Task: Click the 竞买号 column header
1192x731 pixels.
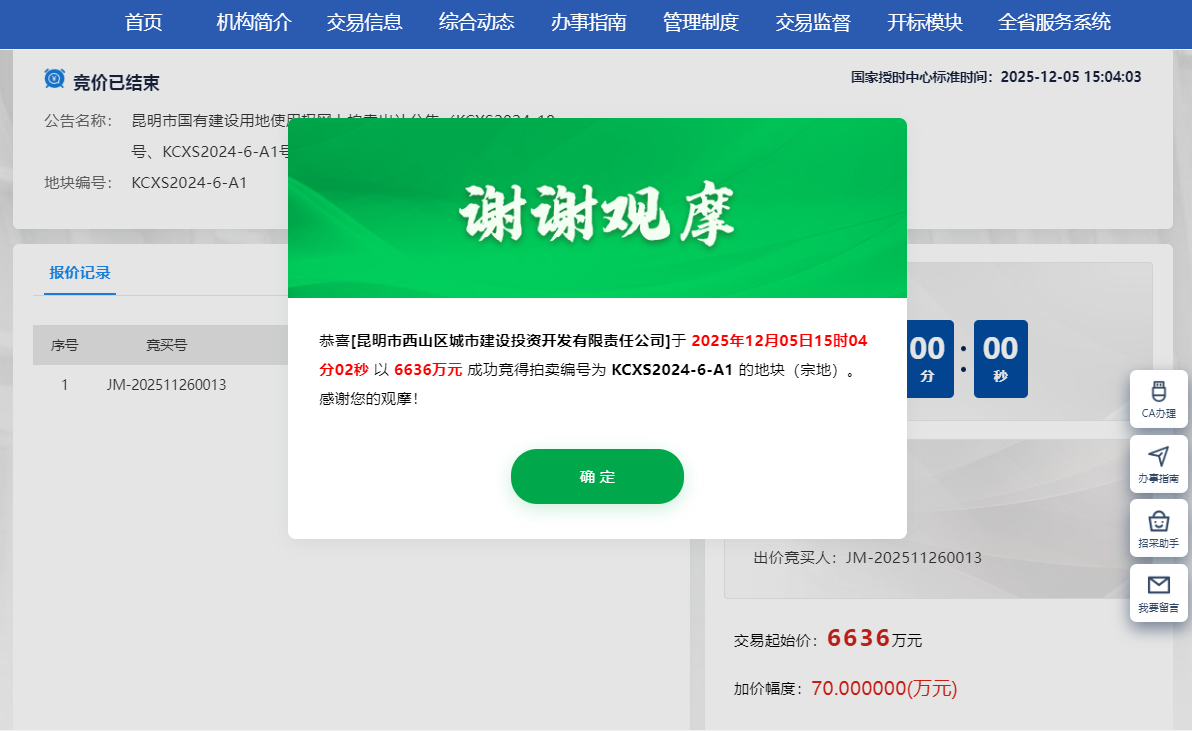Action: point(166,346)
